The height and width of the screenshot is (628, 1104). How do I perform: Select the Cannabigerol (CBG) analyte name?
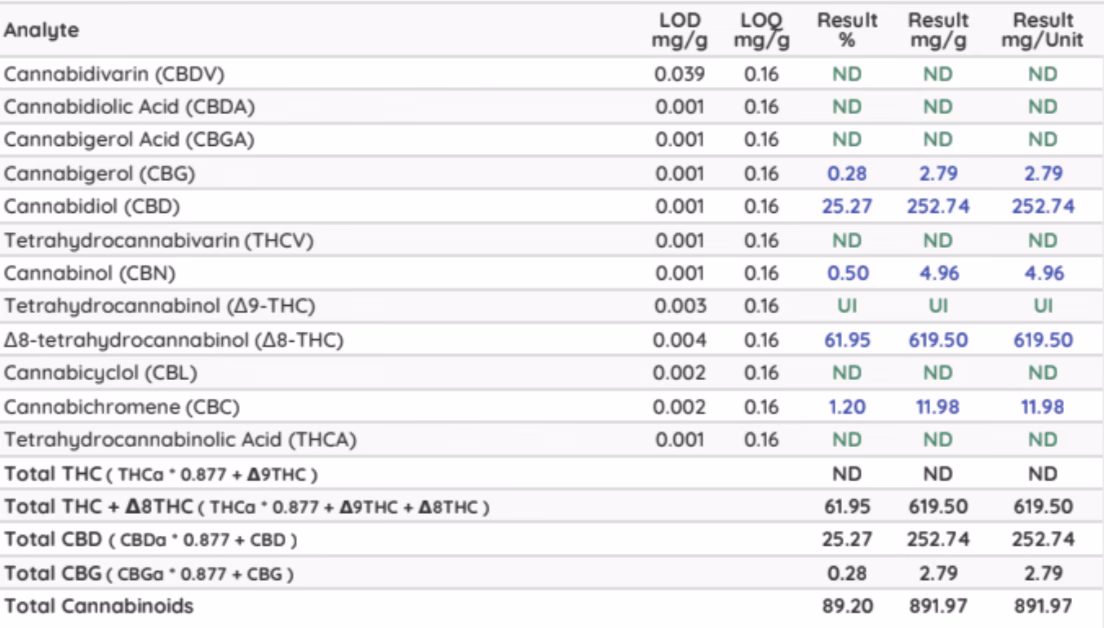click(x=99, y=174)
